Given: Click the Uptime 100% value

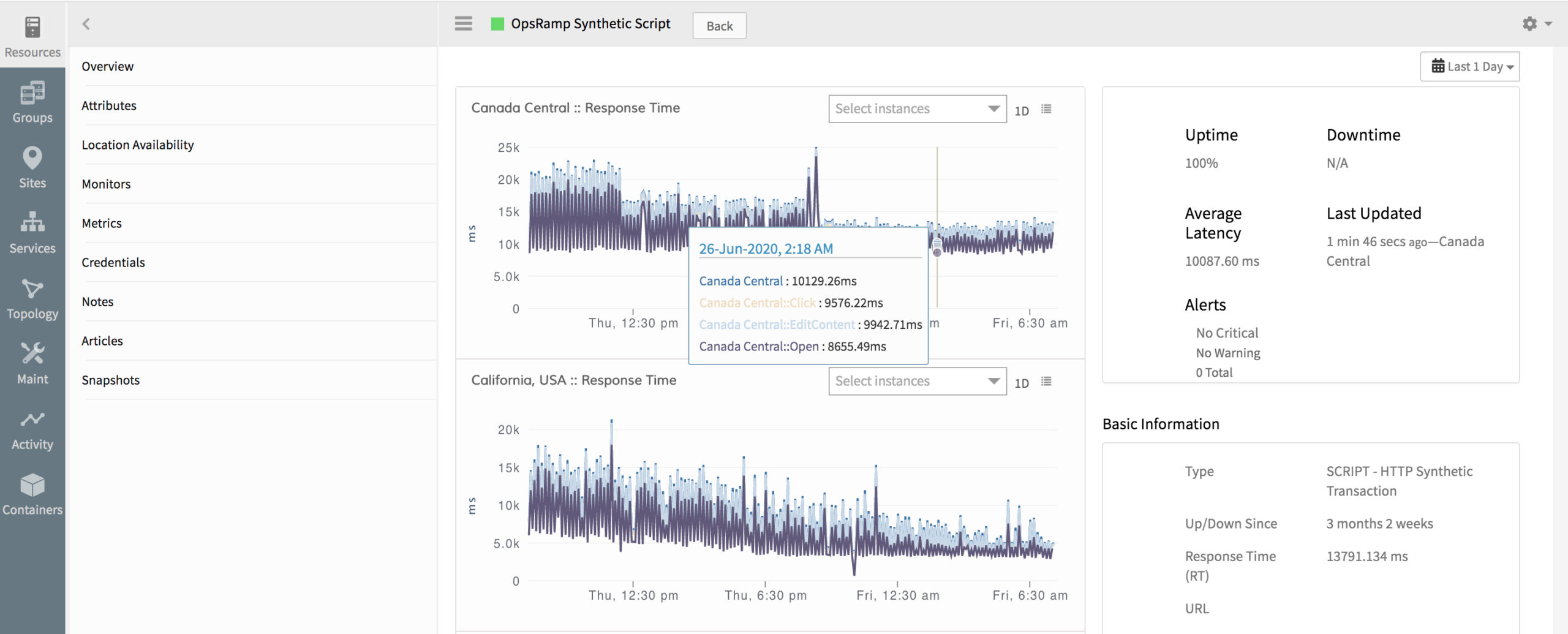Looking at the screenshot, I should click(x=1201, y=163).
